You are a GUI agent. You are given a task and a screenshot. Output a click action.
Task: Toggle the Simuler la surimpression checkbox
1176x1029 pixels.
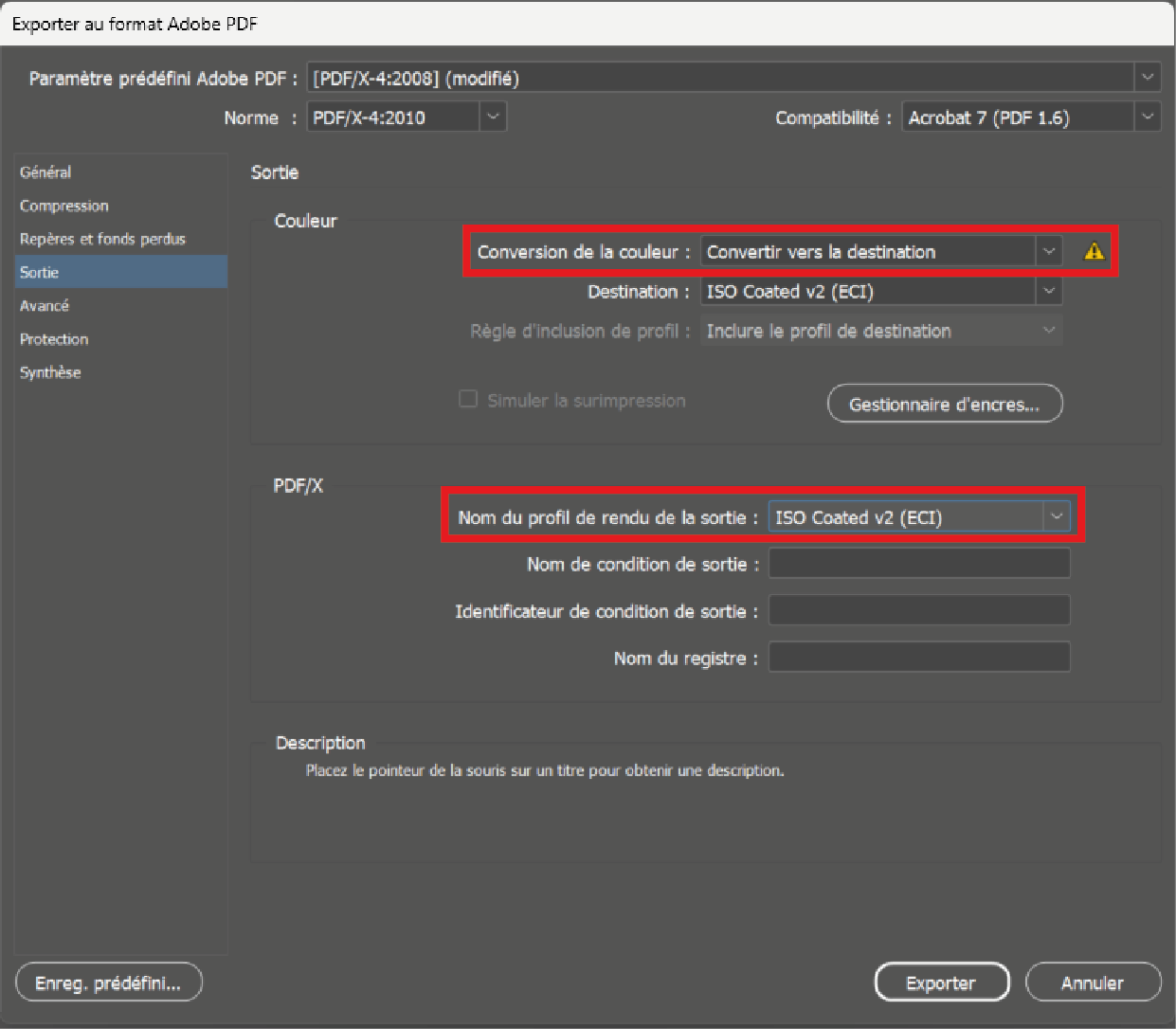pos(468,400)
